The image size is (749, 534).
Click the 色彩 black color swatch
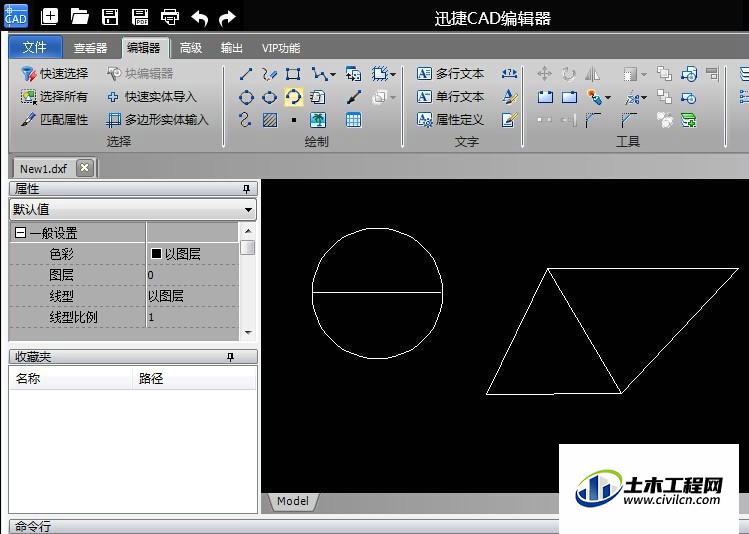[156, 254]
